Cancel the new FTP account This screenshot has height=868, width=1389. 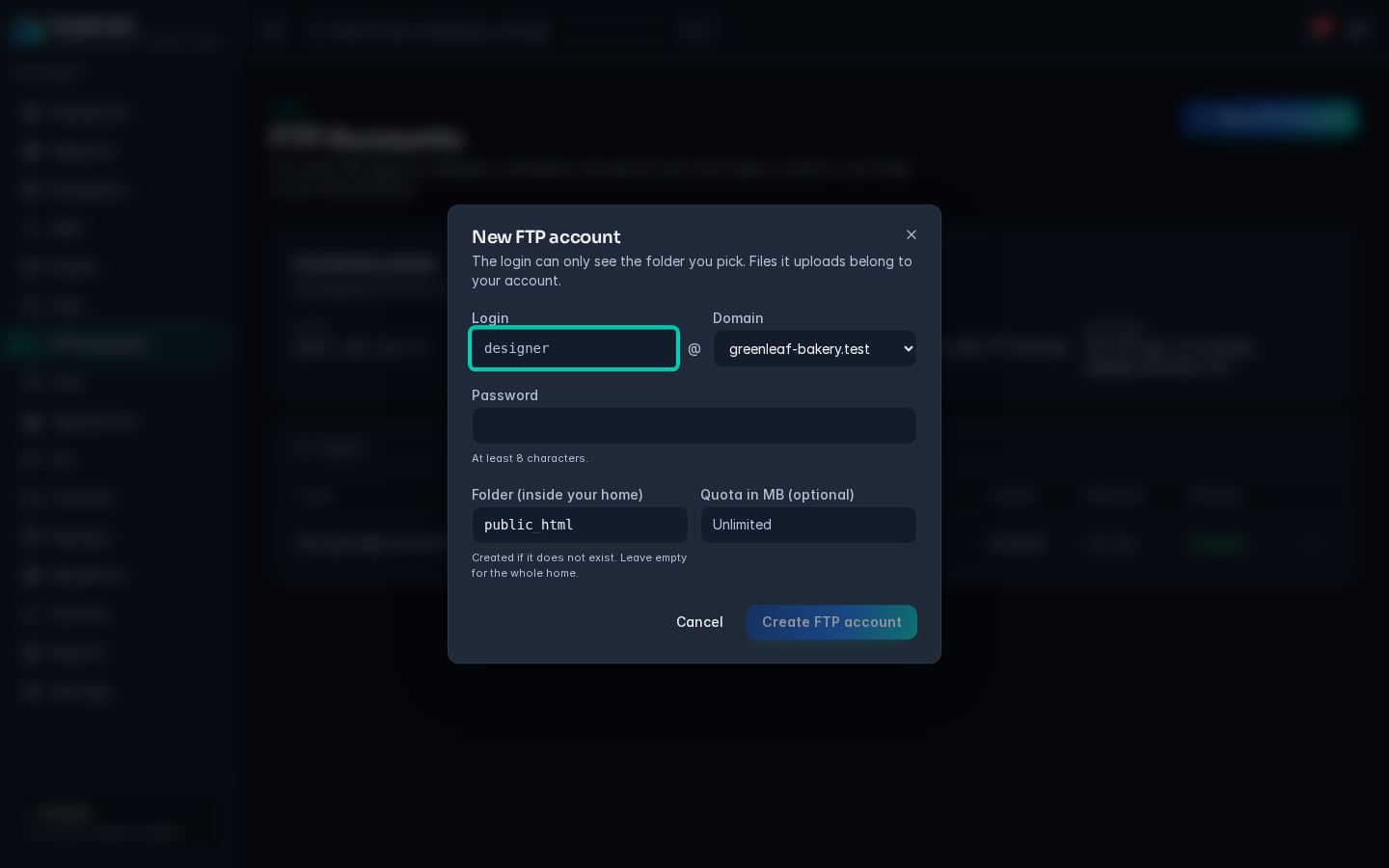tap(699, 622)
